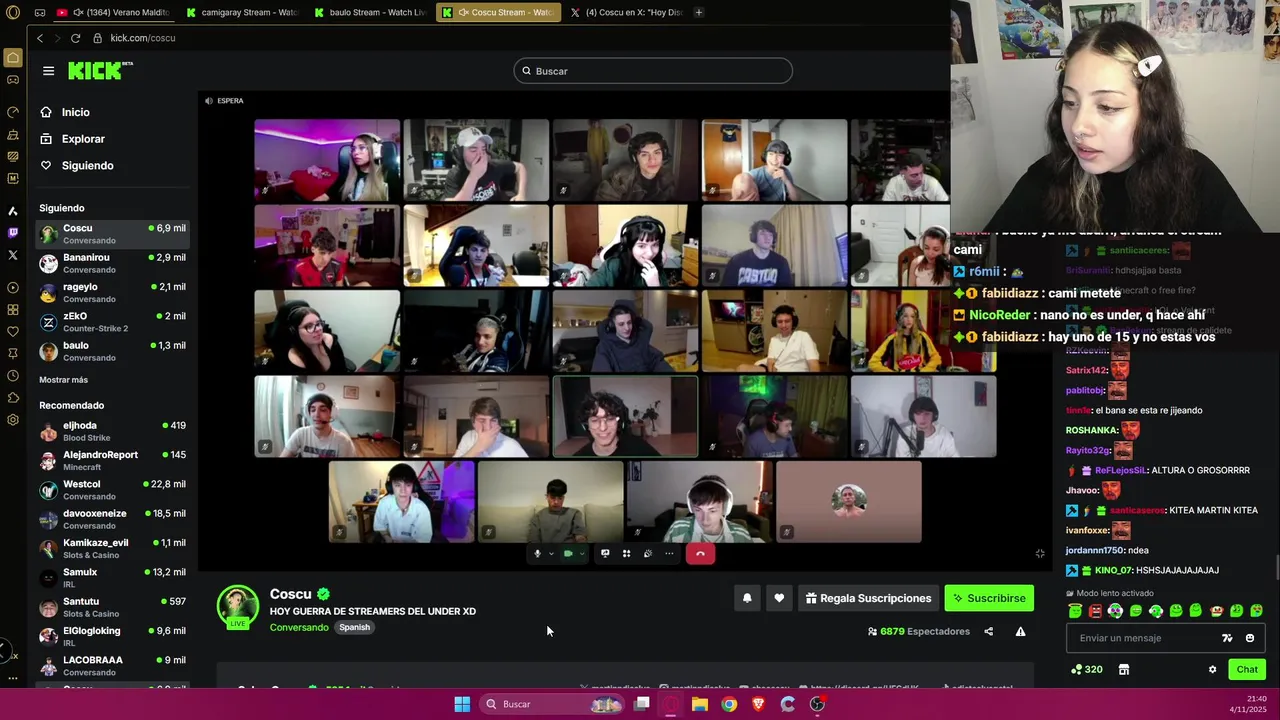The image size is (1280, 720).
Task: Expand Mostrar más in following list
Action: click(x=63, y=380)
